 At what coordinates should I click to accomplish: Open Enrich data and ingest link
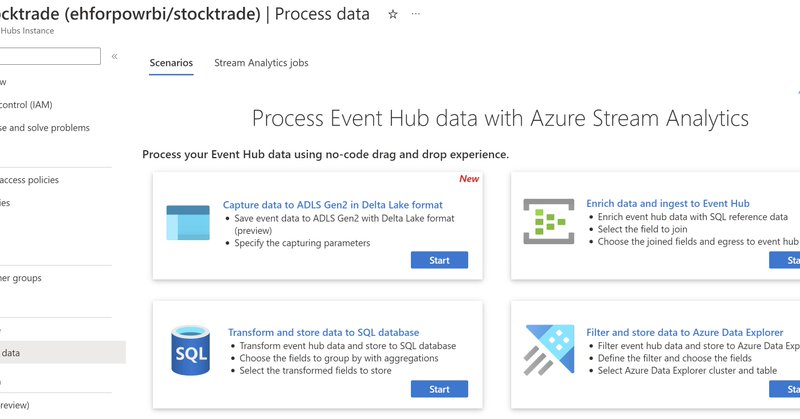pyautogui.click(x=667, y=203)
